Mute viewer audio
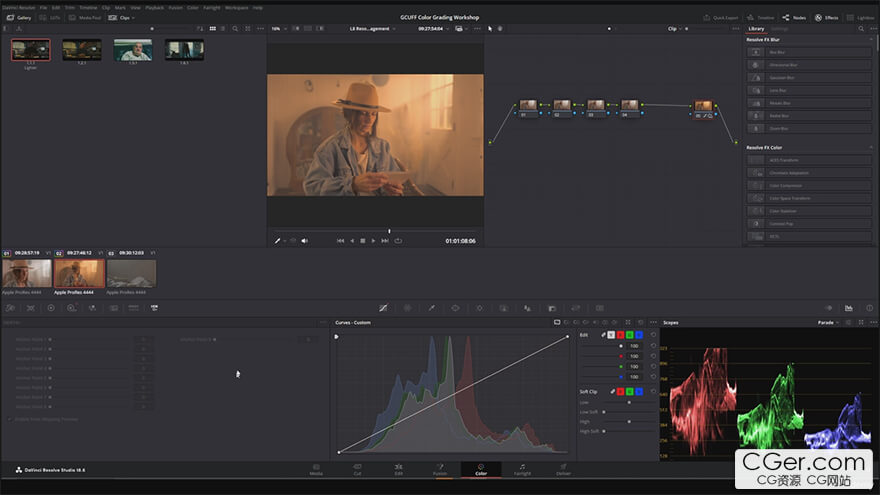This screenshot has width=880, height=495. click(x=304, y=241)
